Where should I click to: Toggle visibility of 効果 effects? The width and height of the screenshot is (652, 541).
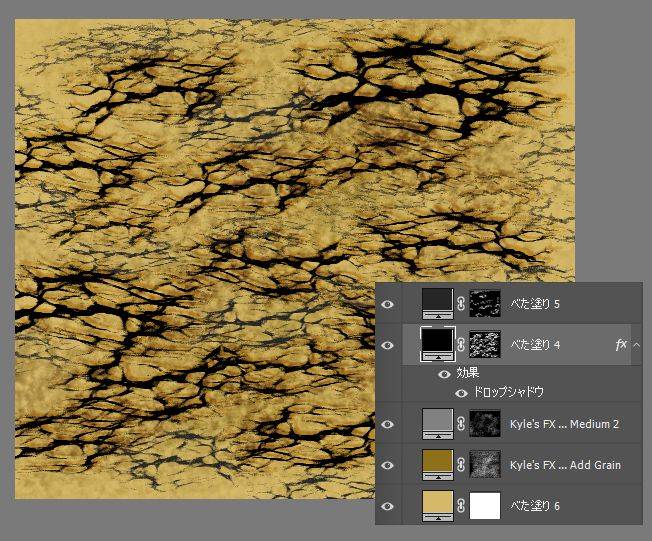(444, 374)
